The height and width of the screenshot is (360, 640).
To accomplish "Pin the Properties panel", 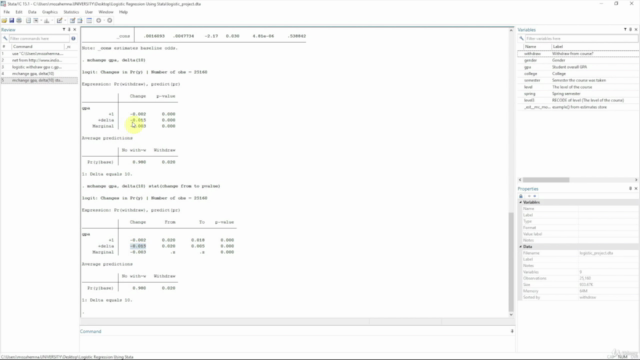I will coord(631,189).
